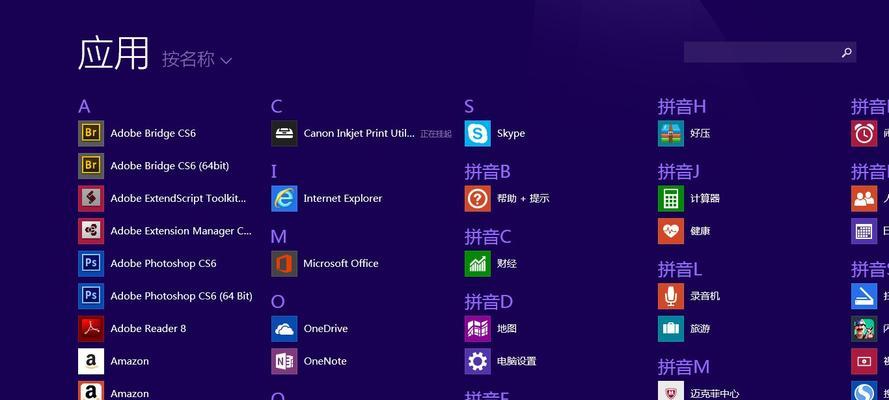The height and width of the screenshot is (400, 889).
Task: Launch Adobe Extension Manager app
Action: pyautogui.click(x=164, y=231)
